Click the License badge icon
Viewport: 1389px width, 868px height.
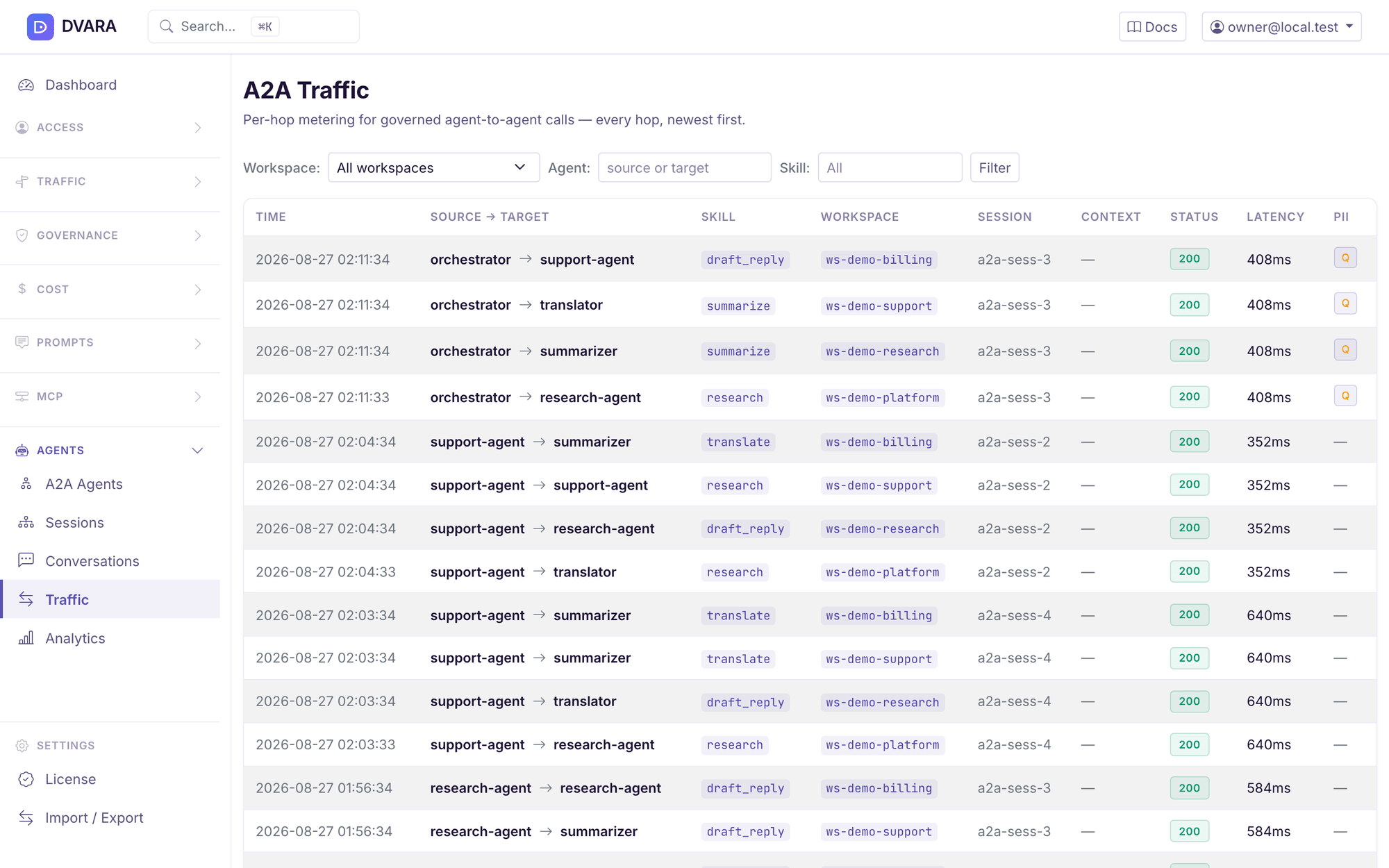26,779
